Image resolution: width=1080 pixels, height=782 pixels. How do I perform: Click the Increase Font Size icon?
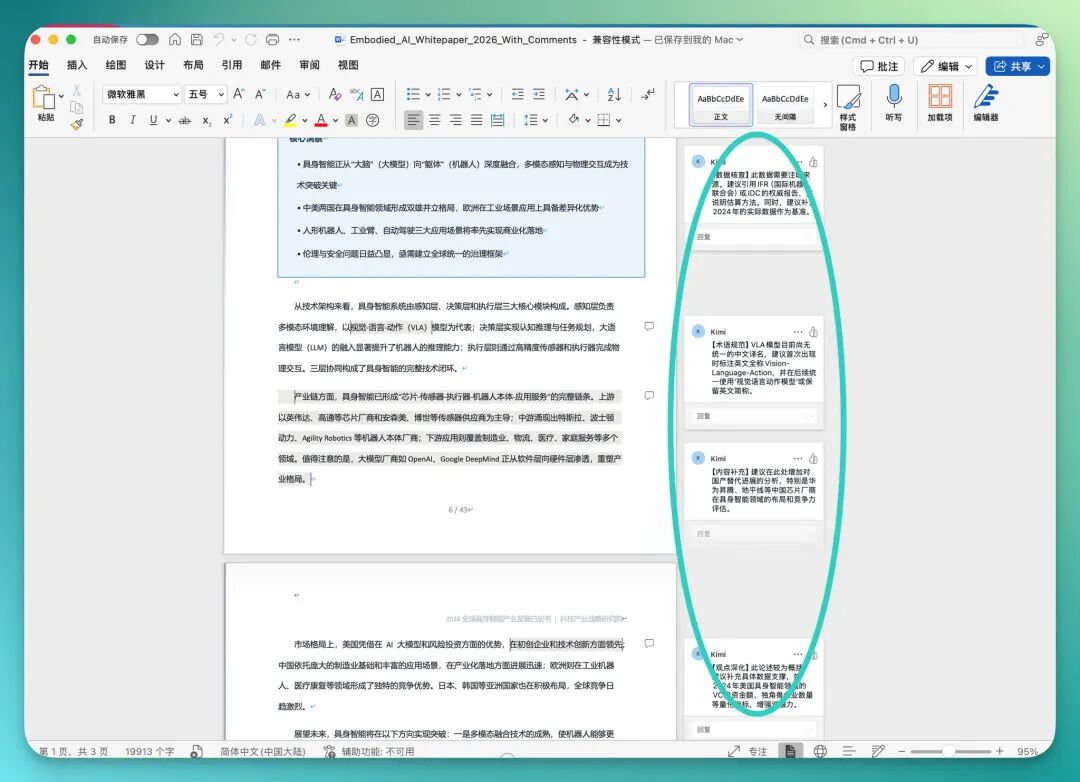click(238, 94)
